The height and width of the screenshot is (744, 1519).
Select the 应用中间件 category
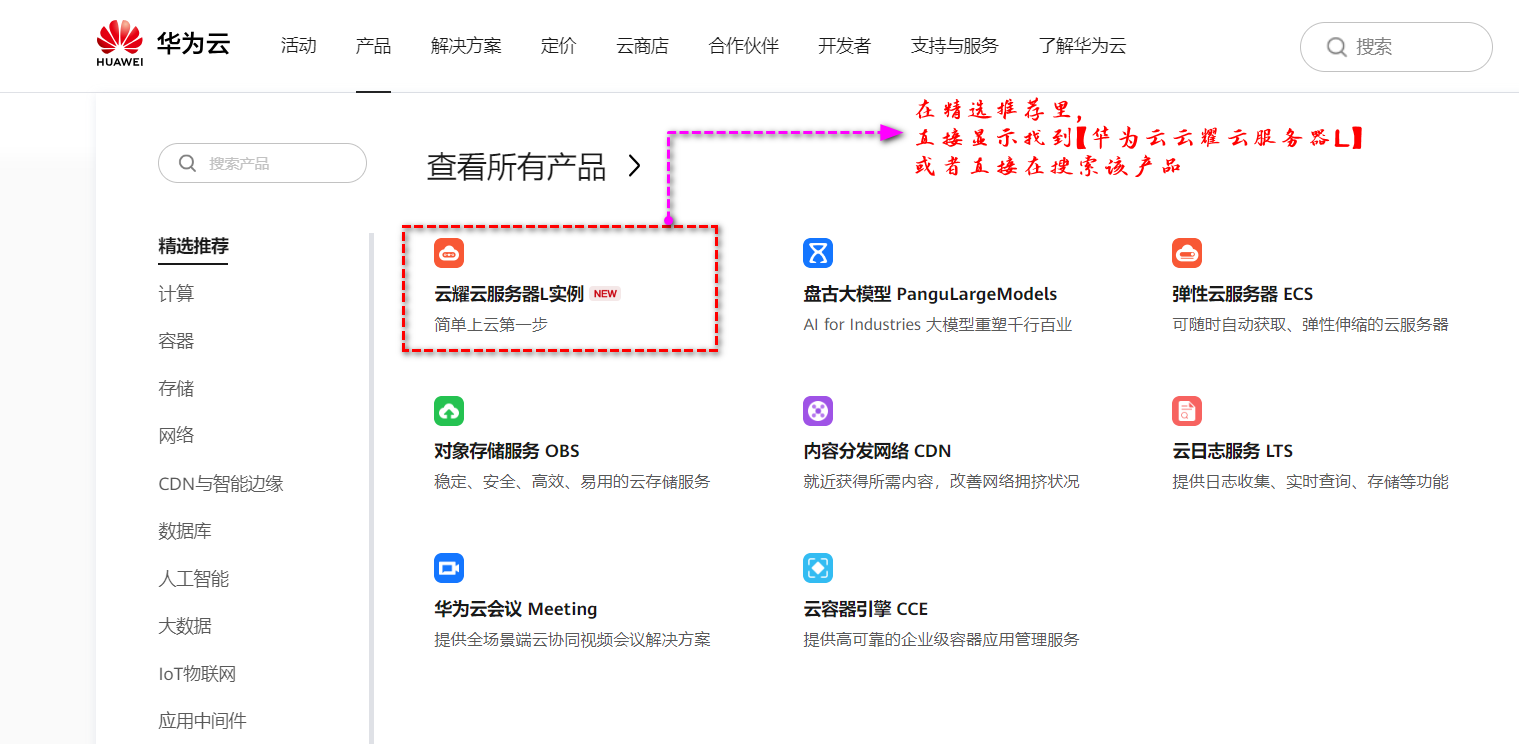pyautogui.click(x=202, y=721)
